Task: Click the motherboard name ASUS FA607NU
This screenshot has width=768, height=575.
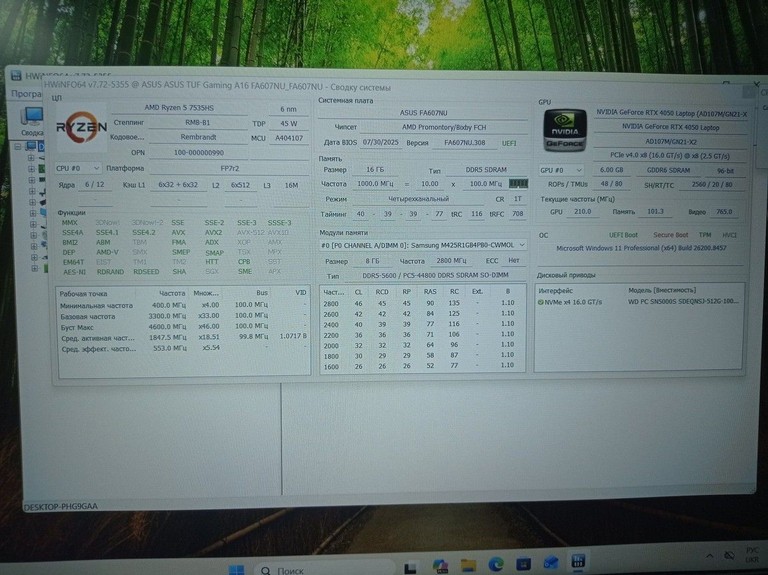Action: tap(423, 113)
